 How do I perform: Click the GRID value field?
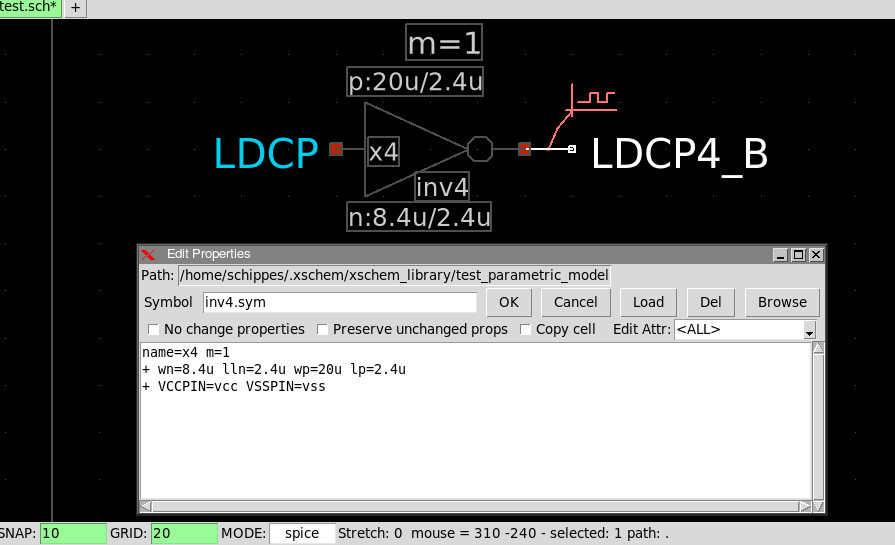184,534
